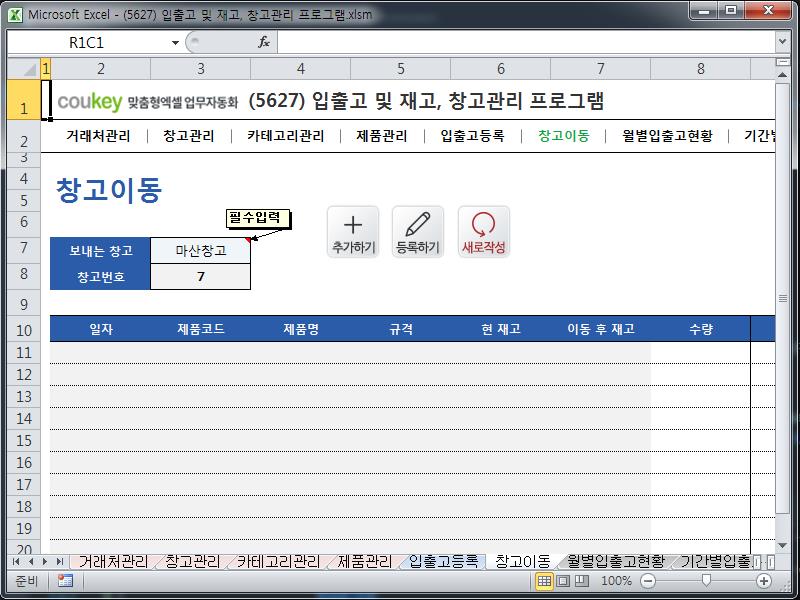The width and height of the screenshot is (800, 600).
Task: Minimize the Excel window
Action: tap(704, 10)
